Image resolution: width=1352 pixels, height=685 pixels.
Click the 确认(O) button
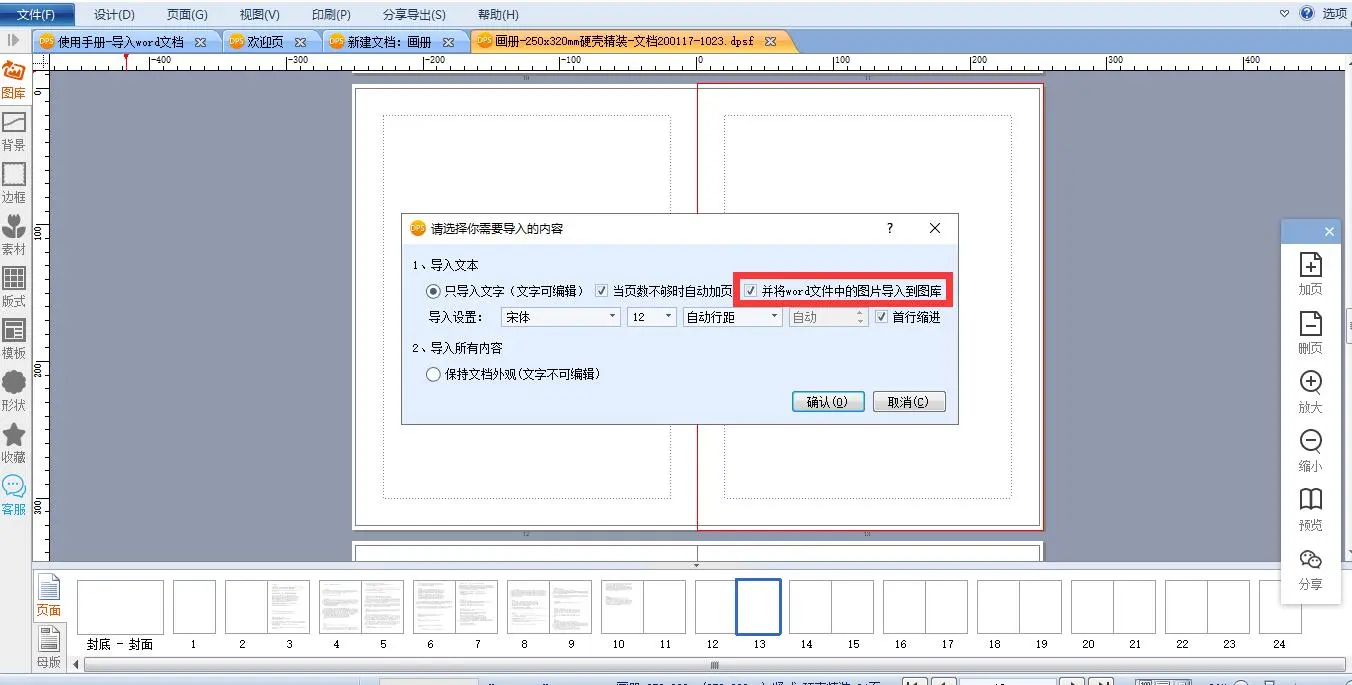[827, 402]
